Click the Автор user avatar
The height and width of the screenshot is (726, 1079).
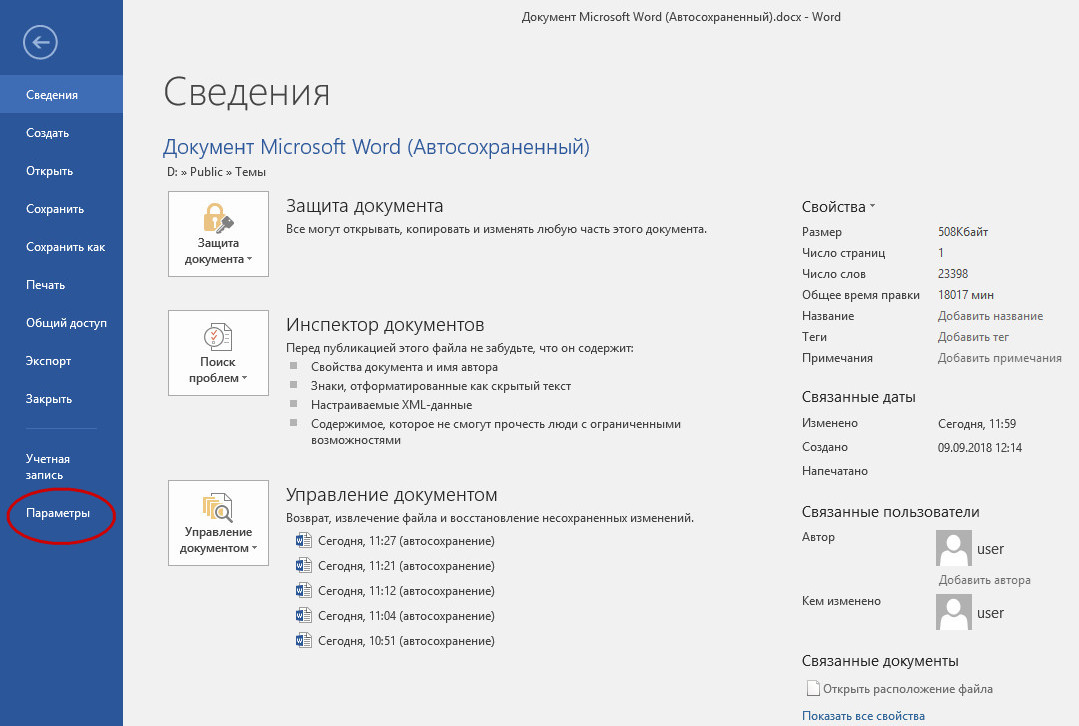pos(954,548)
